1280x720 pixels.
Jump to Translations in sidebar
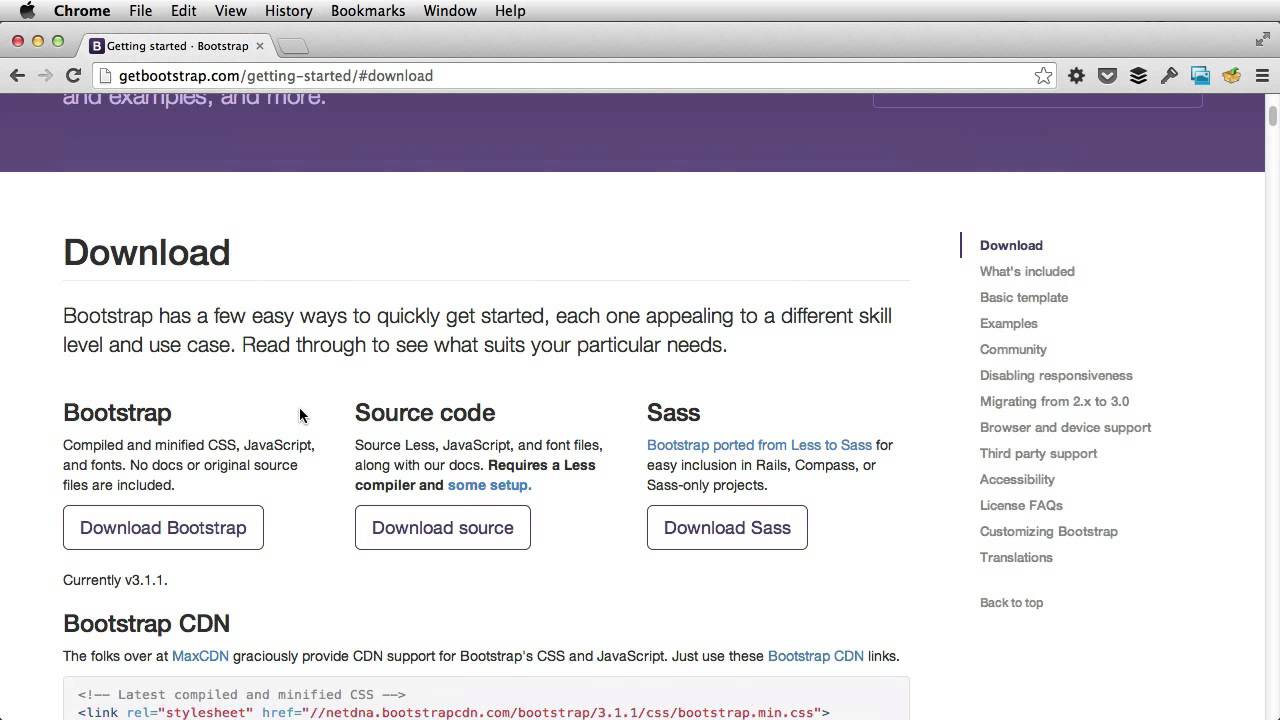point(1016,557)
